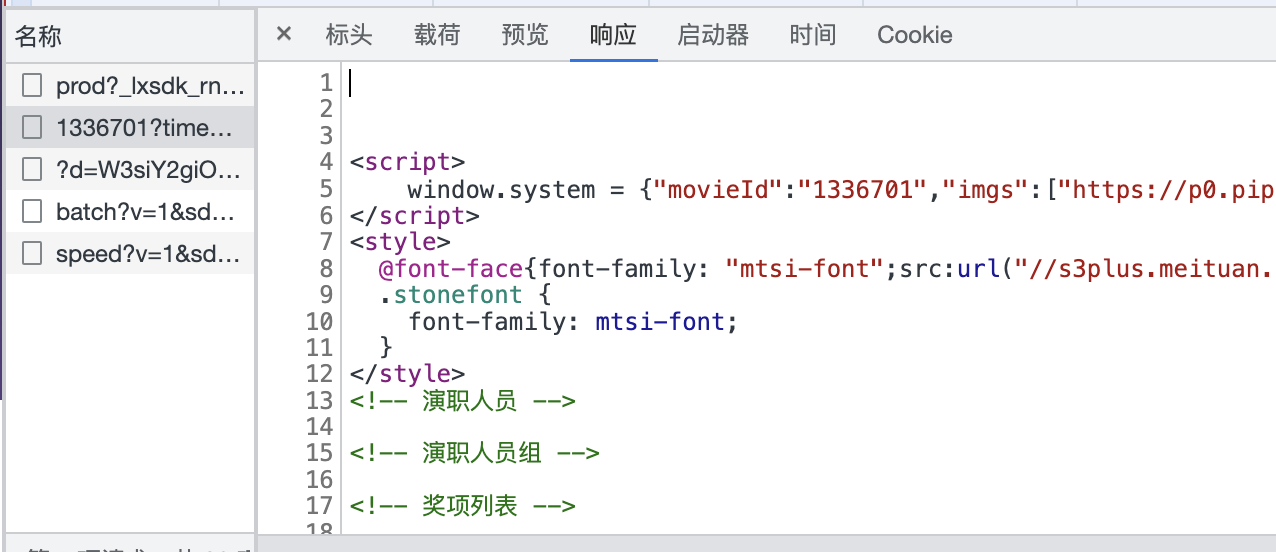Click the 奖项列表 comment on line 17
This screenshot has height=552, width=1276.
(x=463, y=506)
